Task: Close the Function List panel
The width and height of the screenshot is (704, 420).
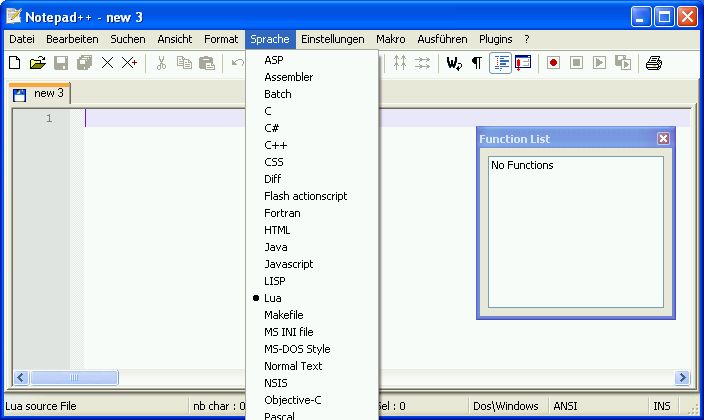Action: point(663,138)
